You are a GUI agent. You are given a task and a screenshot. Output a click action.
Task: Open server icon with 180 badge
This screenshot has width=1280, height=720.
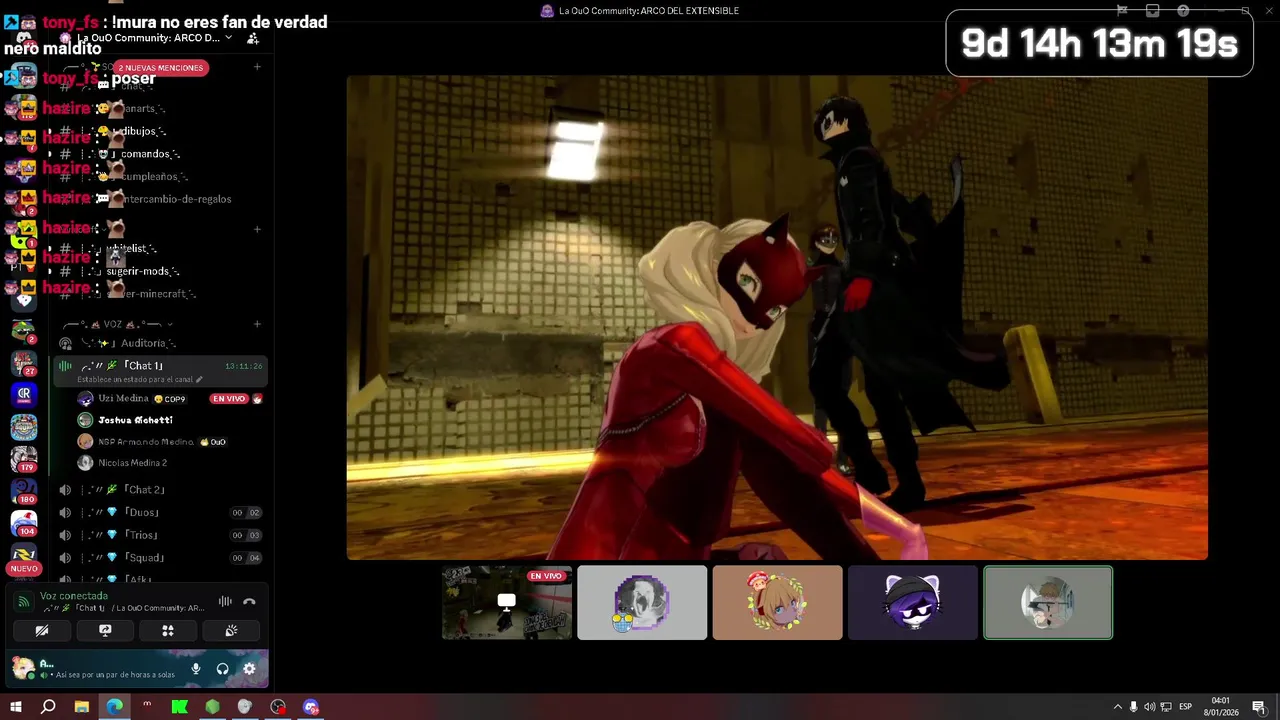point(24,490)
